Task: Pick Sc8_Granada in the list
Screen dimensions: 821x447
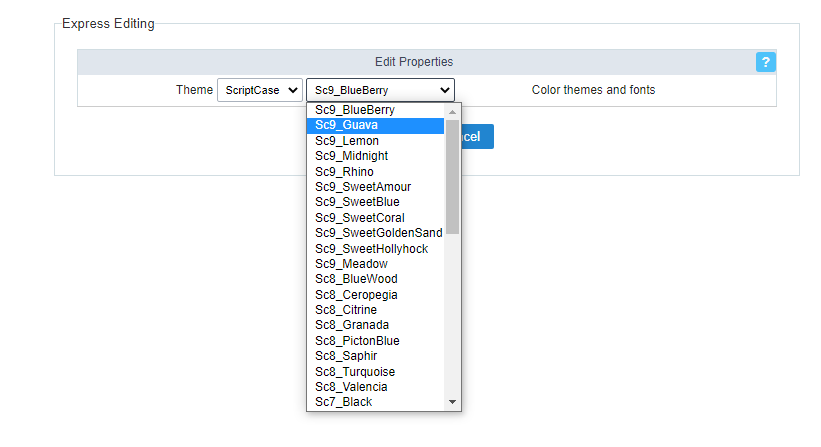Action: [375, 325]
